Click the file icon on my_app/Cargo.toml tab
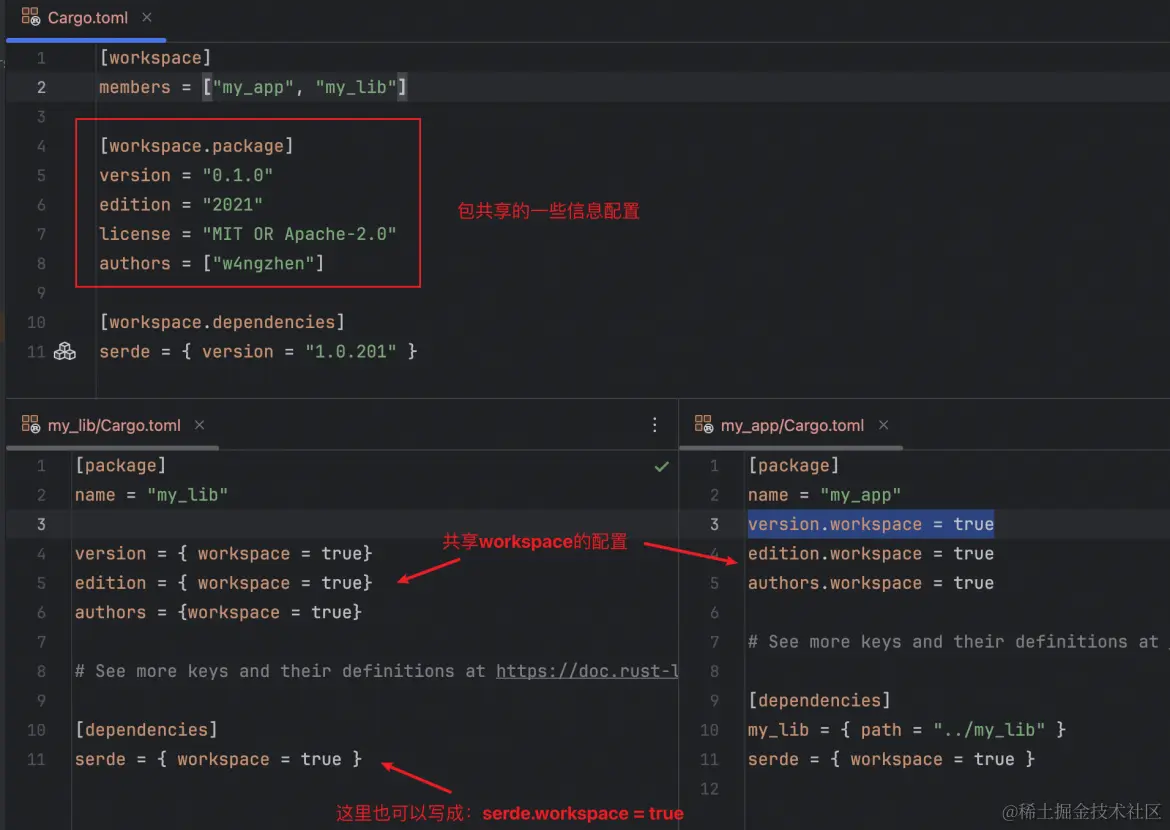The width and height of the screenshot is (1170, 830). pos(704,425)
